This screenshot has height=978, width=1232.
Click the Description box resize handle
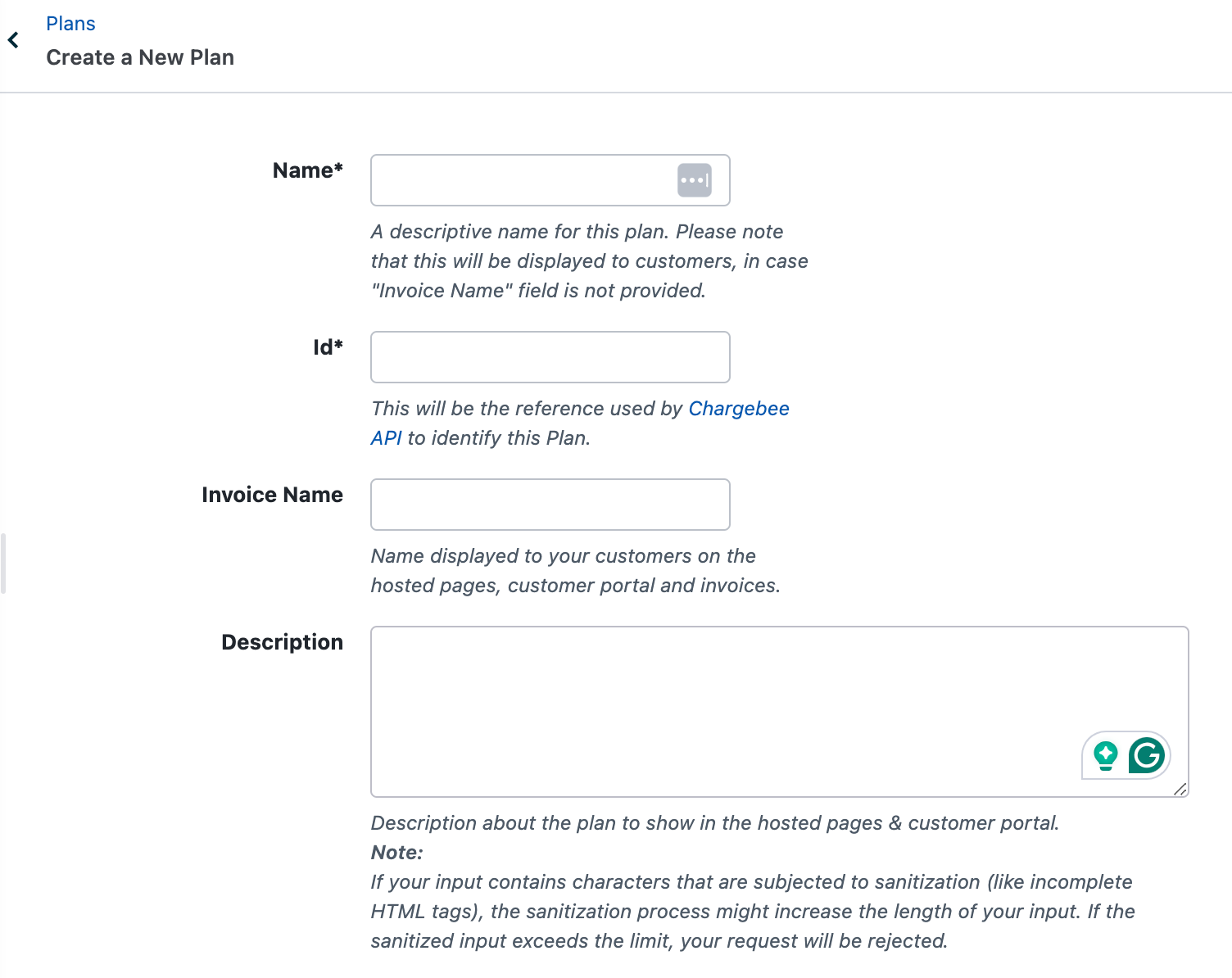tap(1180, 789)
